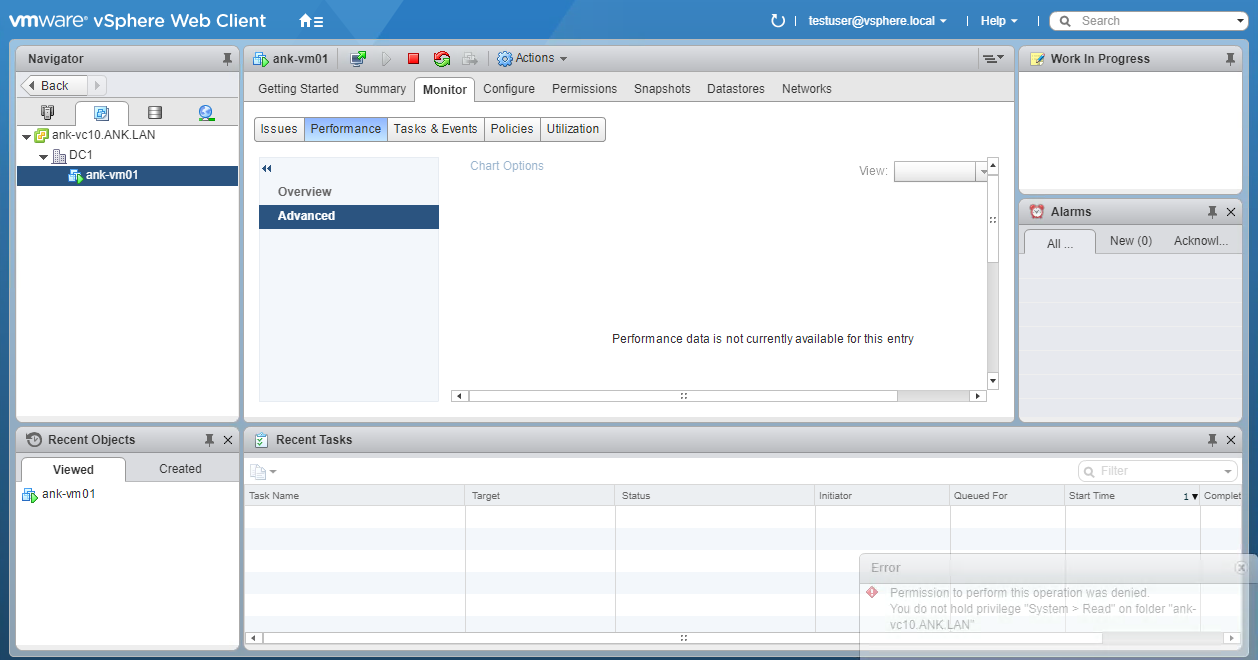Open the Networking navigator view icon
Image resolution: width=1258 pixels, height=660 pixels.
[206, 113]
